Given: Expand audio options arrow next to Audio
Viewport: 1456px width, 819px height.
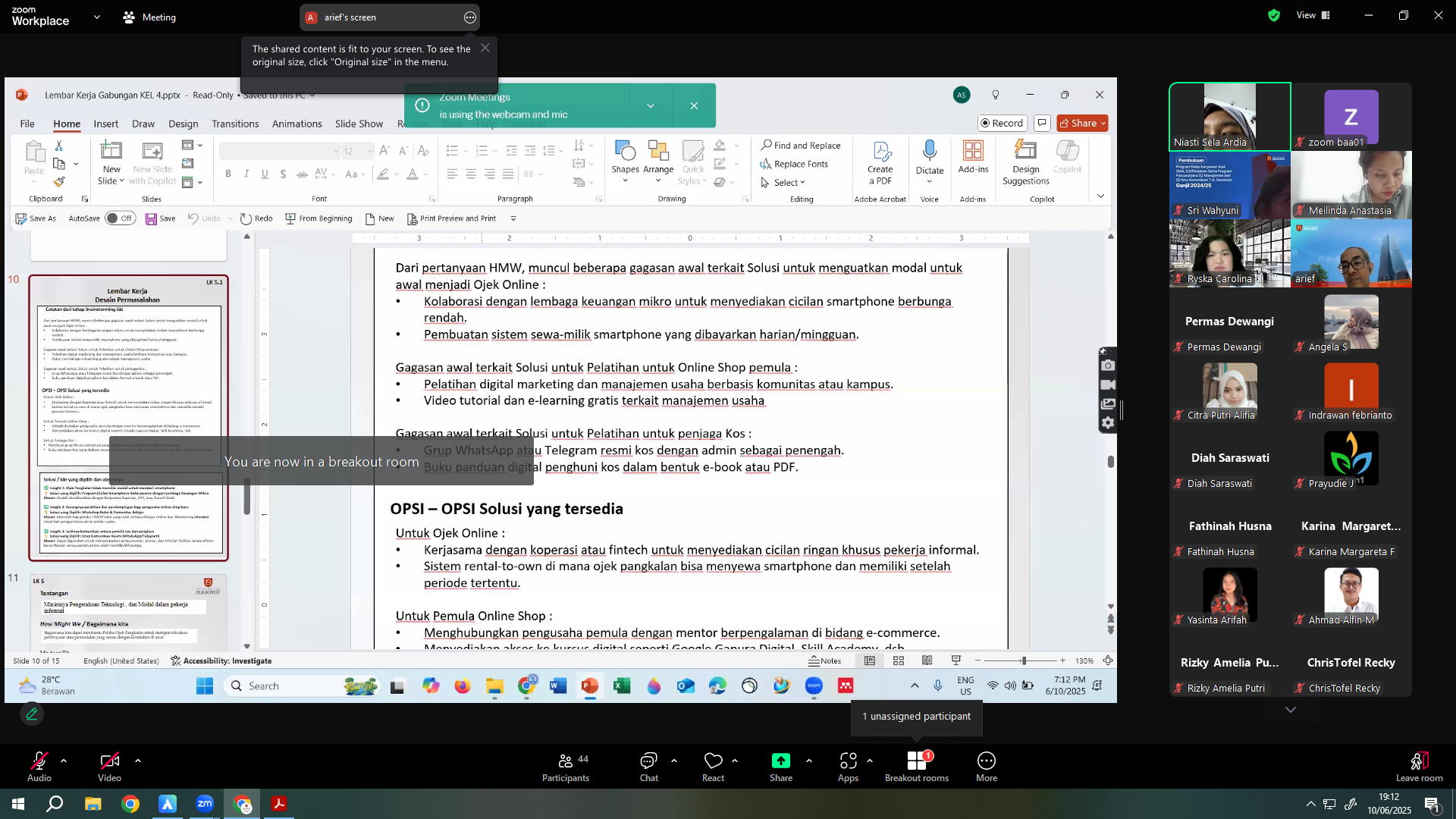Looking at the screenshot, I should pos(64,760).
